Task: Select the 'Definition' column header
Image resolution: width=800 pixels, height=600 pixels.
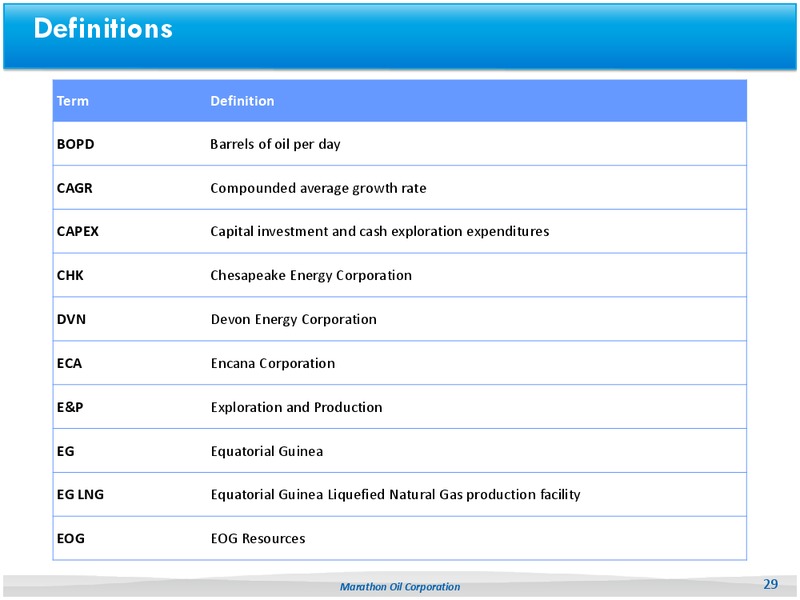Action: (x=242, y=101)
